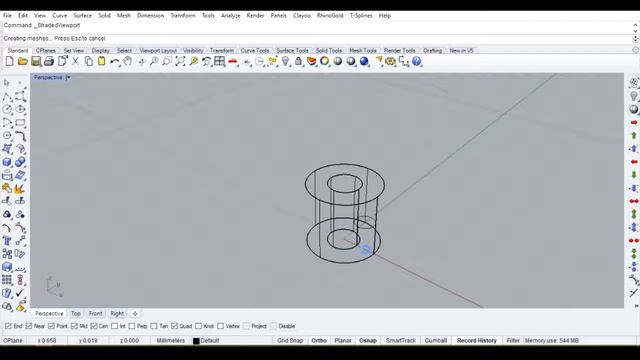Select the Rectangle tool in left toolbar

(x=20, y=122)
